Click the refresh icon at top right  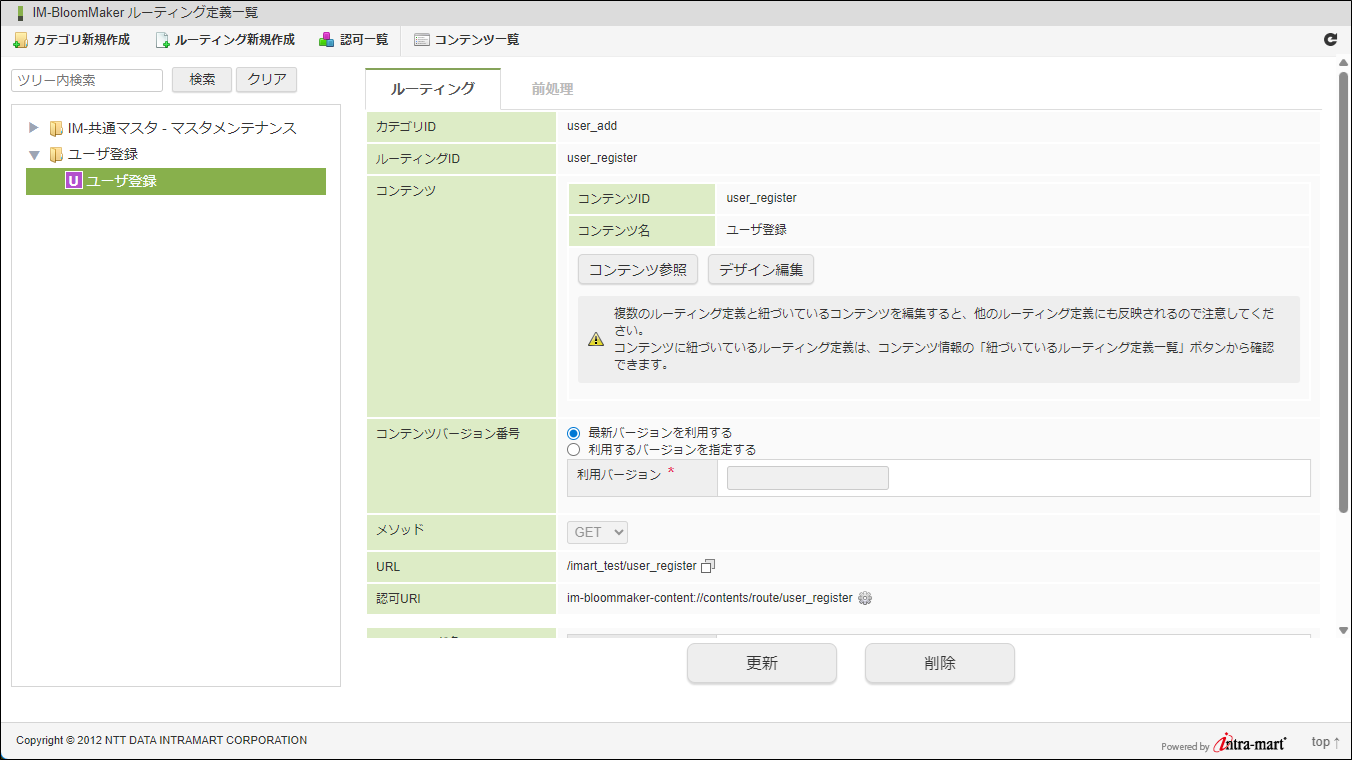1330,40
